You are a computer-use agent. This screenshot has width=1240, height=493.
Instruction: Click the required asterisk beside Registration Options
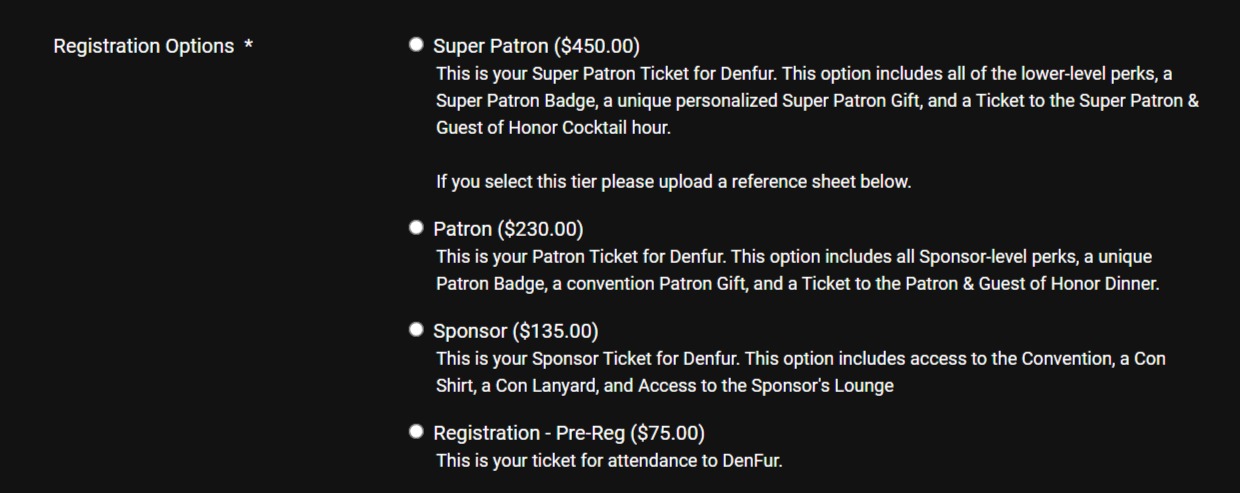[x=247, y=47]
